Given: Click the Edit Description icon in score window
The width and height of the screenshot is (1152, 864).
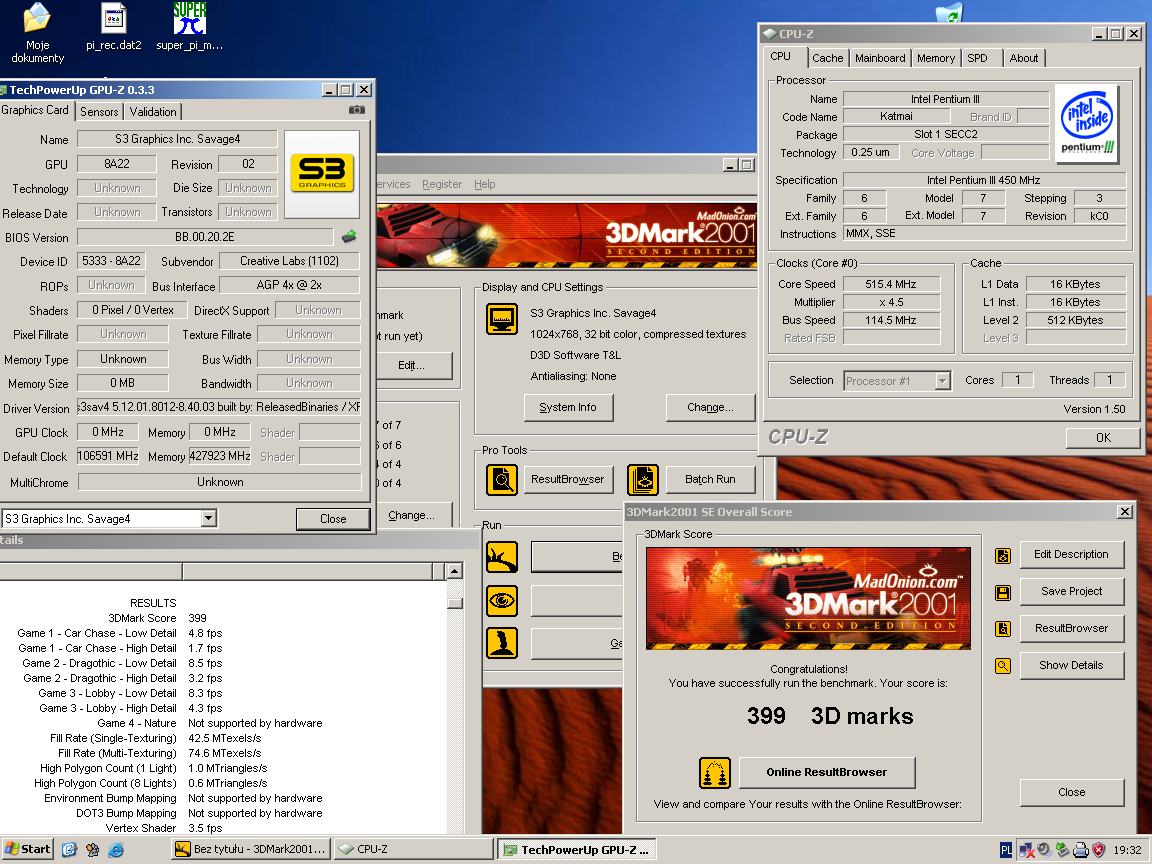Looking at the screenshot, I should (x=1003, y=555).
